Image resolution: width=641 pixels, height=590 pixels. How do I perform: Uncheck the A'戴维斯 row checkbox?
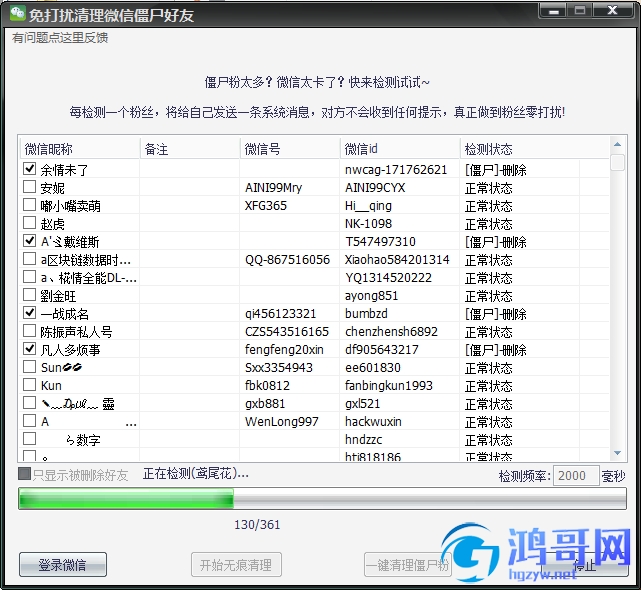pyautogui.click(x=29, y=240)
